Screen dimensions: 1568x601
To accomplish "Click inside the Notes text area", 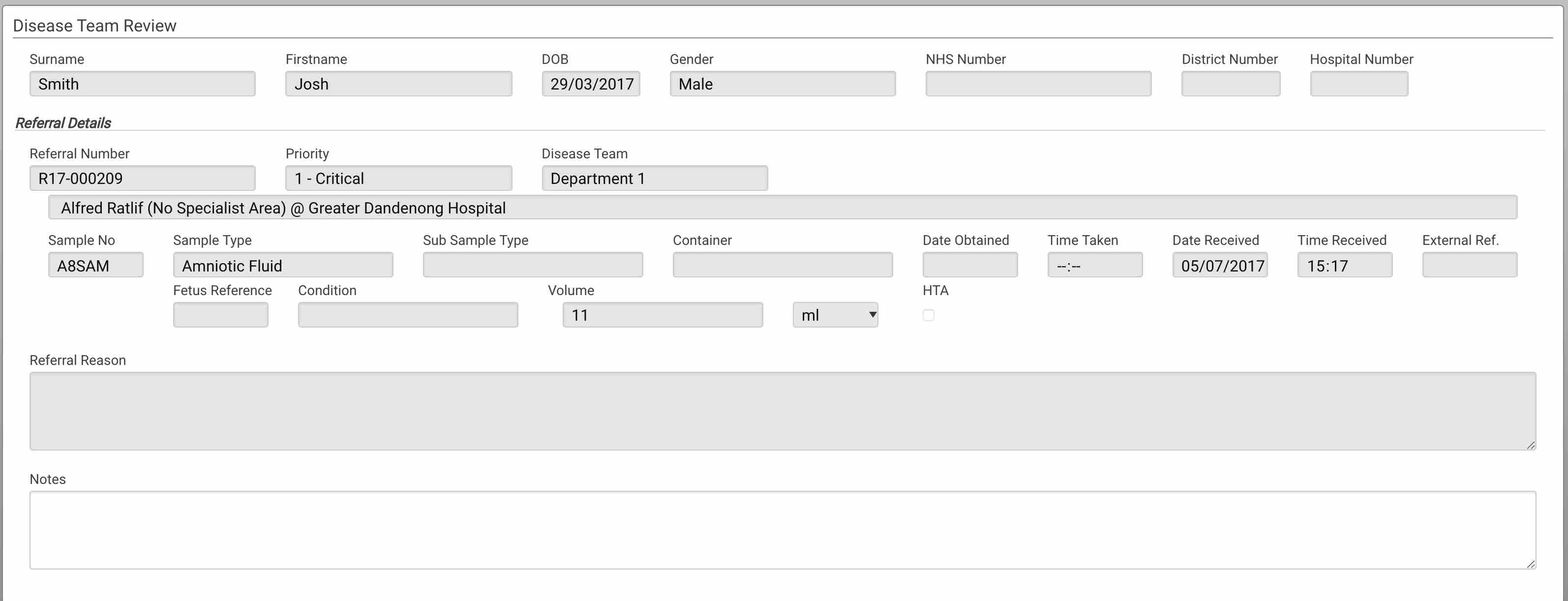I will pos(783,530).
